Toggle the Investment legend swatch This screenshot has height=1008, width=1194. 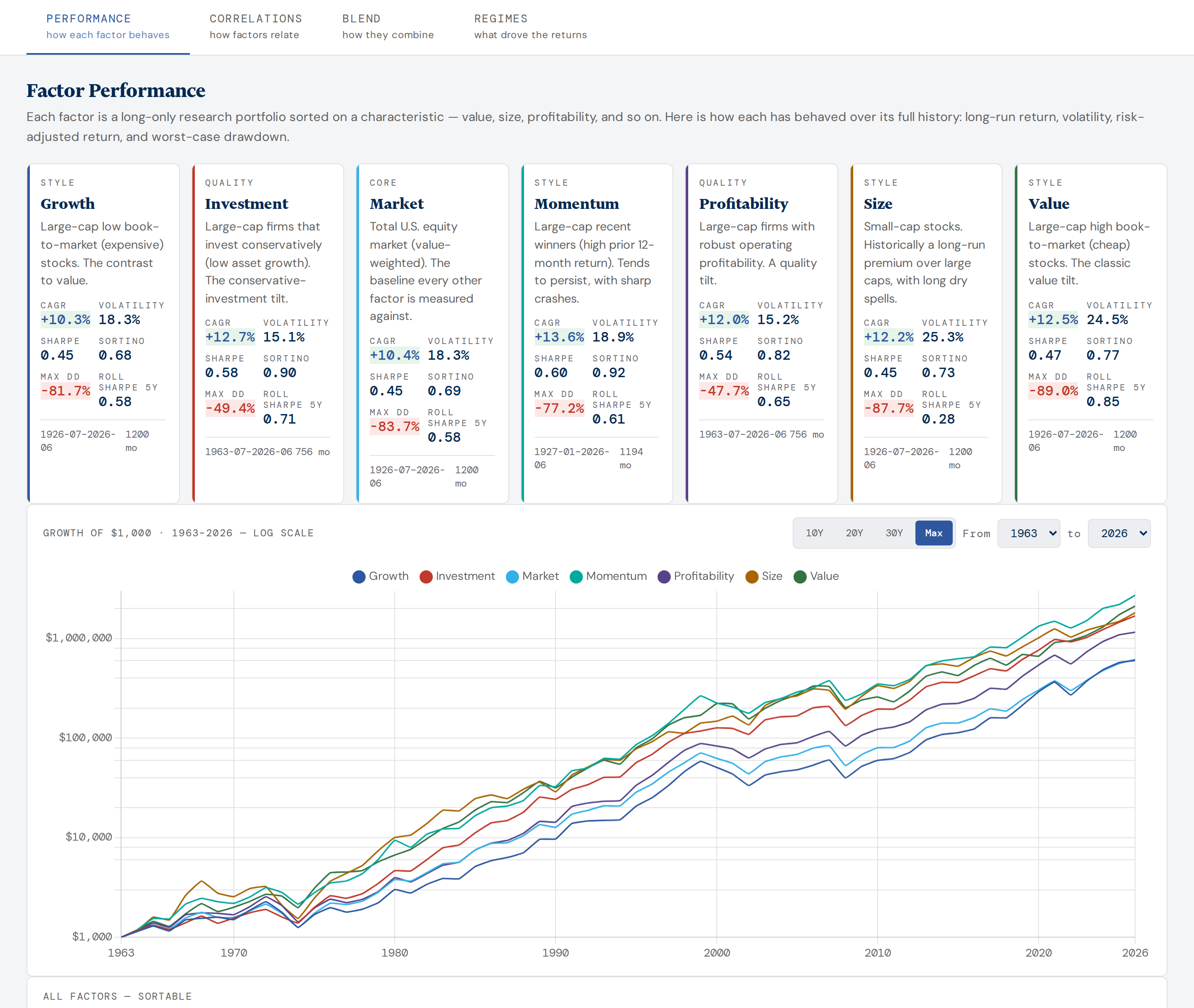click(426, 577)
